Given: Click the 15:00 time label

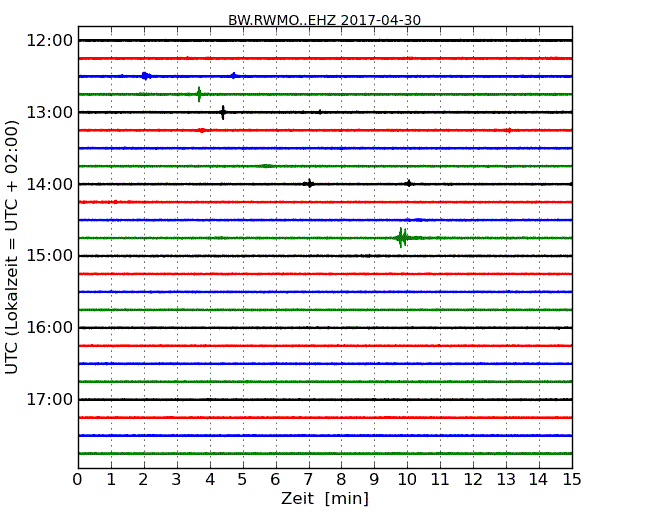Looking at the screenshot, I should [49, 256].
